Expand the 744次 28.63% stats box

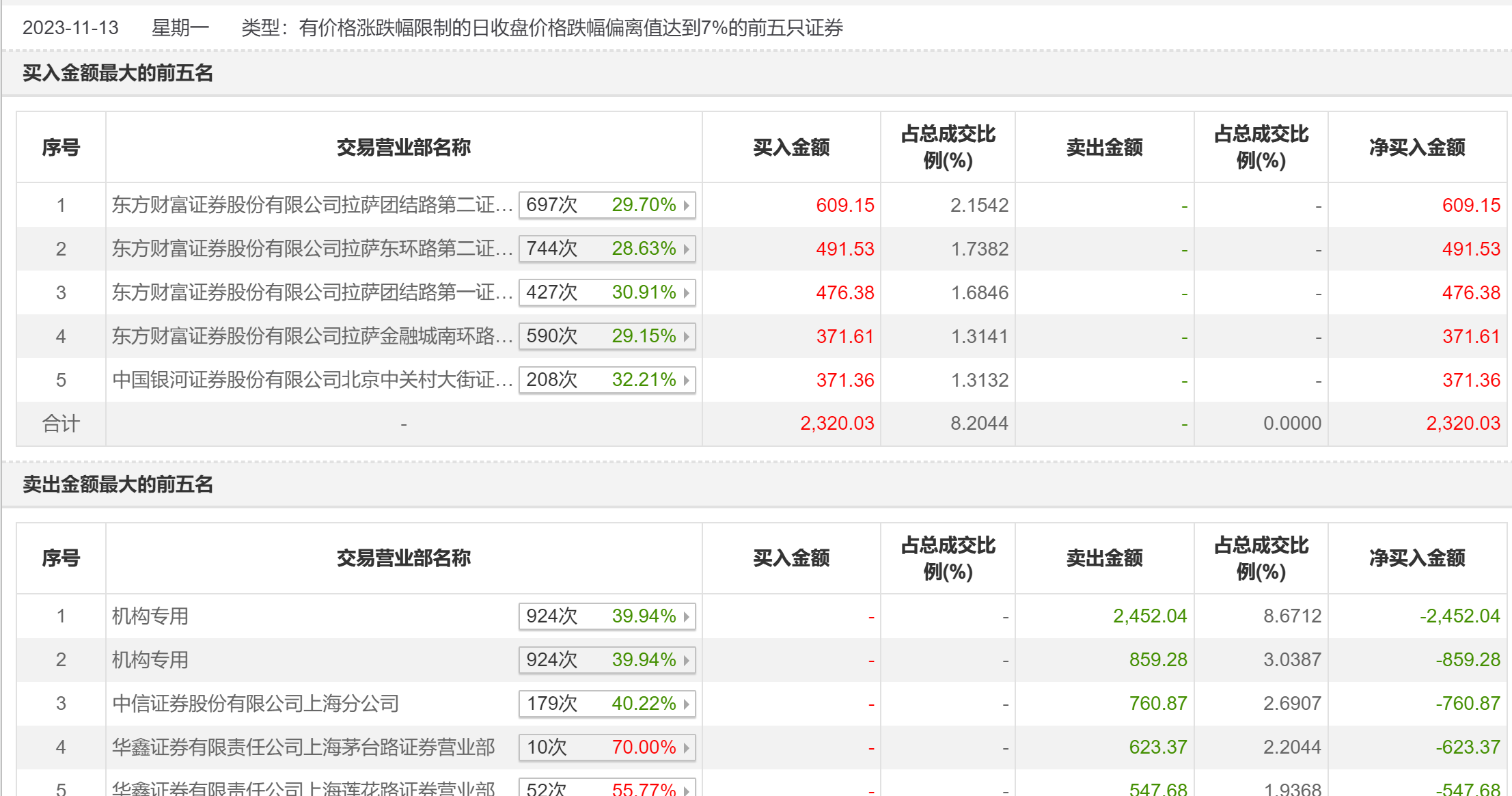coord(607,249)
